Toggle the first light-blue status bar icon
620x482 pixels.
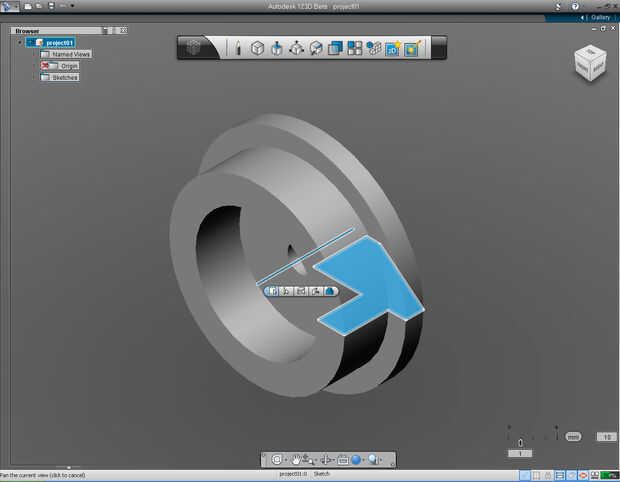524,475
